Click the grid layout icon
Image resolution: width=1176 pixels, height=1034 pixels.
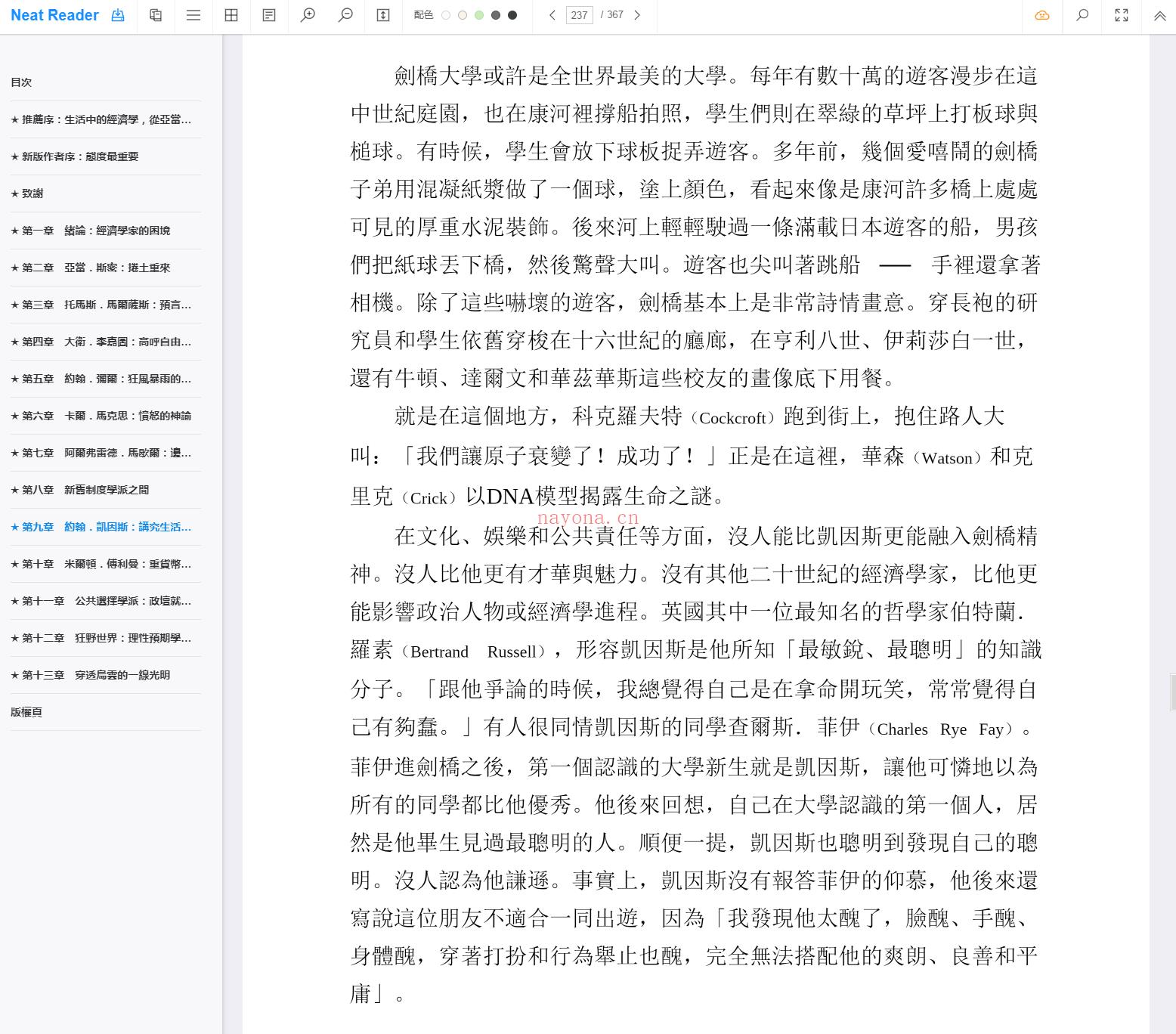coord(231,15)
